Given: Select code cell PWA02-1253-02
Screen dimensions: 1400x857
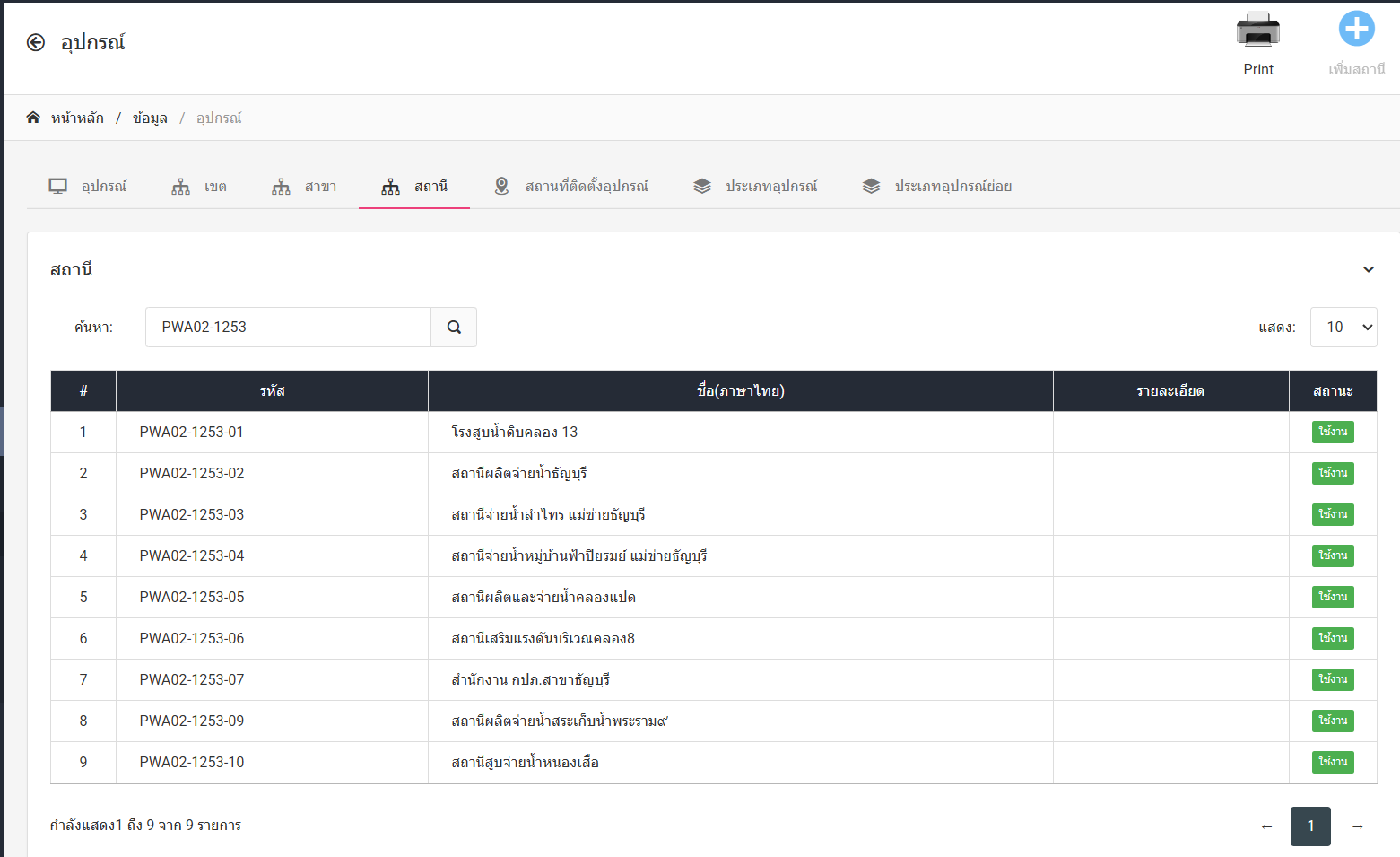Looking at the screenshot, I should 272,474.
